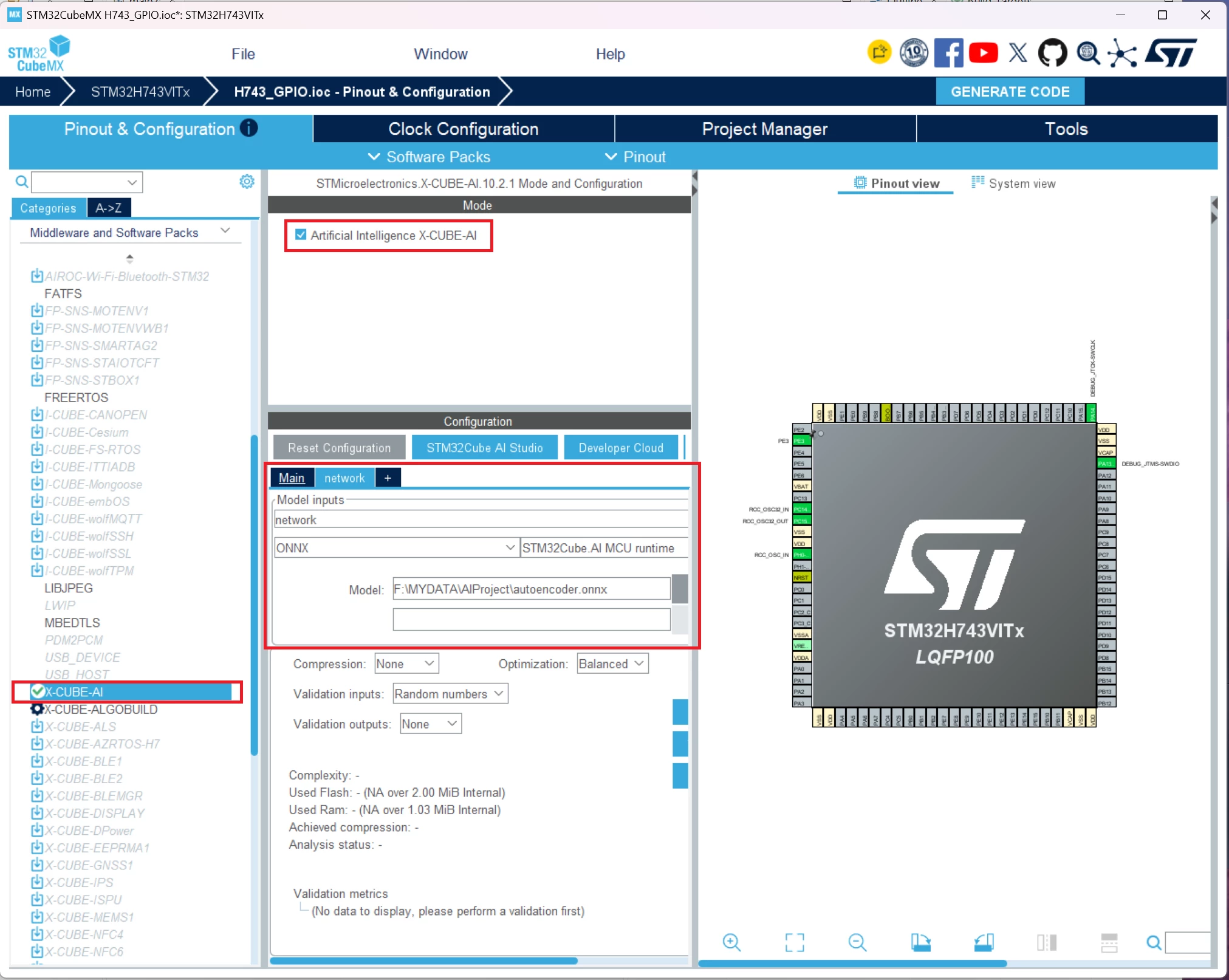
Task: Click the left tree vertical scrollbar
Action: coord(255,595)
